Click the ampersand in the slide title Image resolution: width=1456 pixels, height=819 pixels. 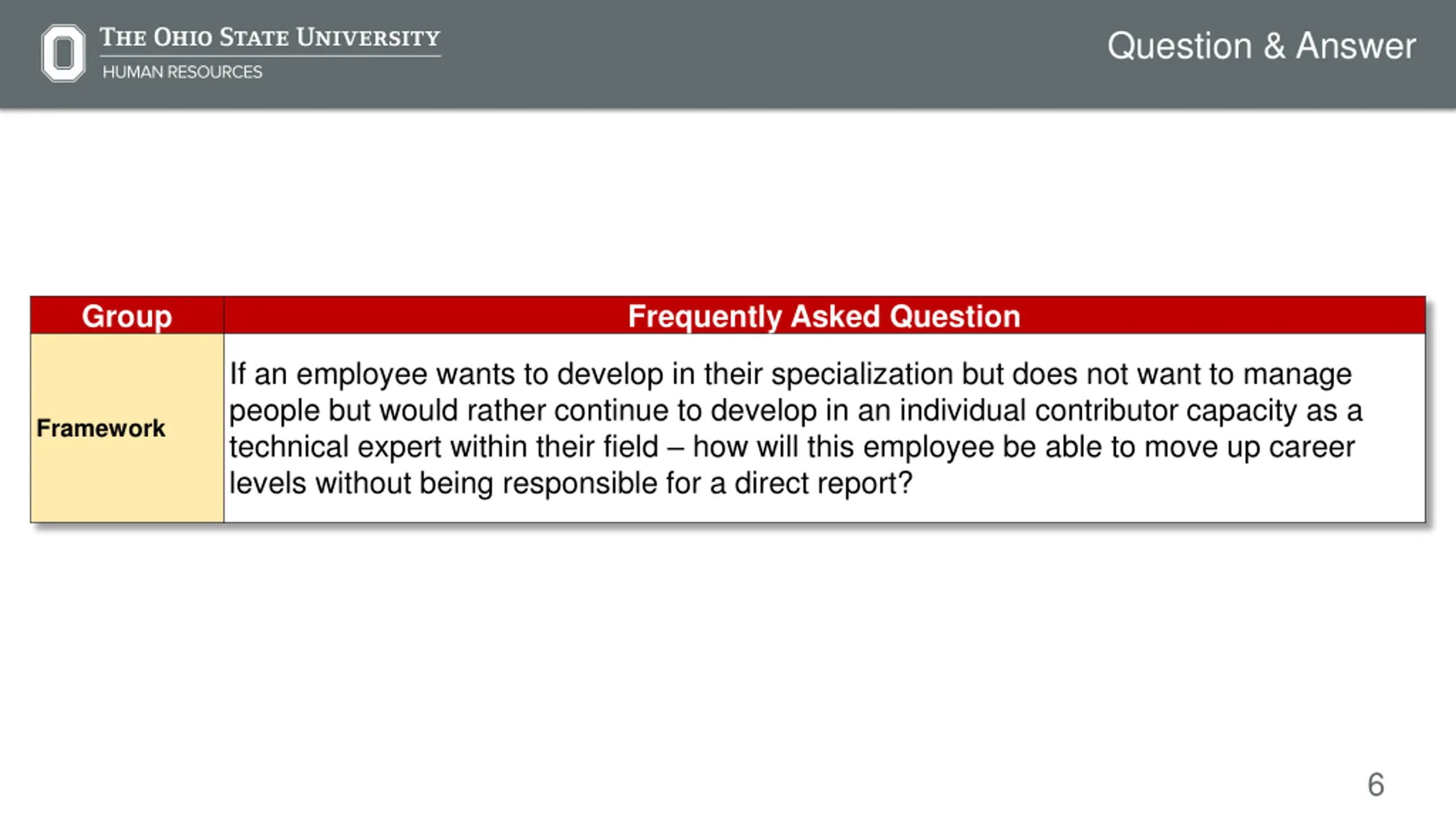pyautogui.click(x=1274, y=45)
